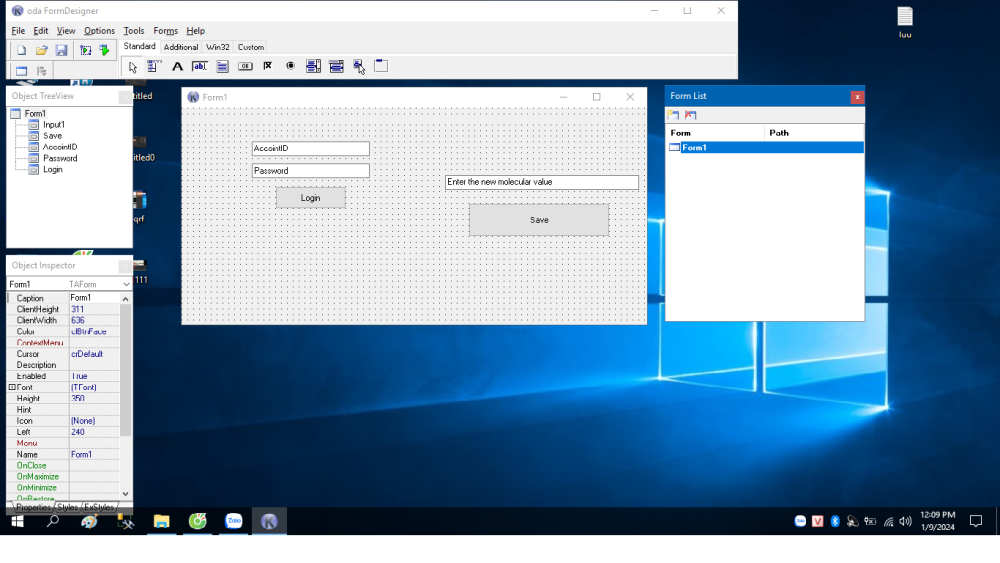Switch to the Standard palette tab
The height and width of the screenshot is (563, 1000).
(140, 47)
